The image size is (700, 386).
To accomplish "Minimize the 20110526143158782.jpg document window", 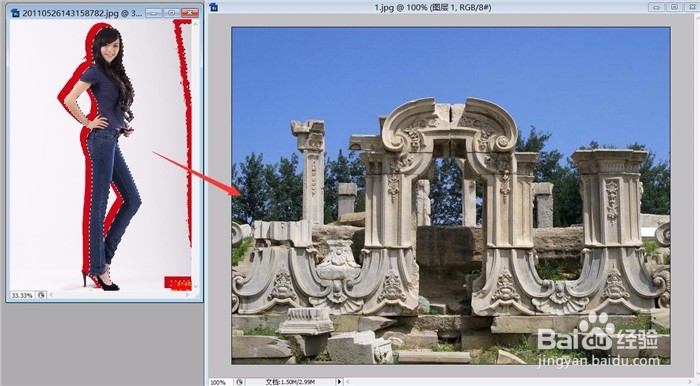I will (x=154, y=13).
